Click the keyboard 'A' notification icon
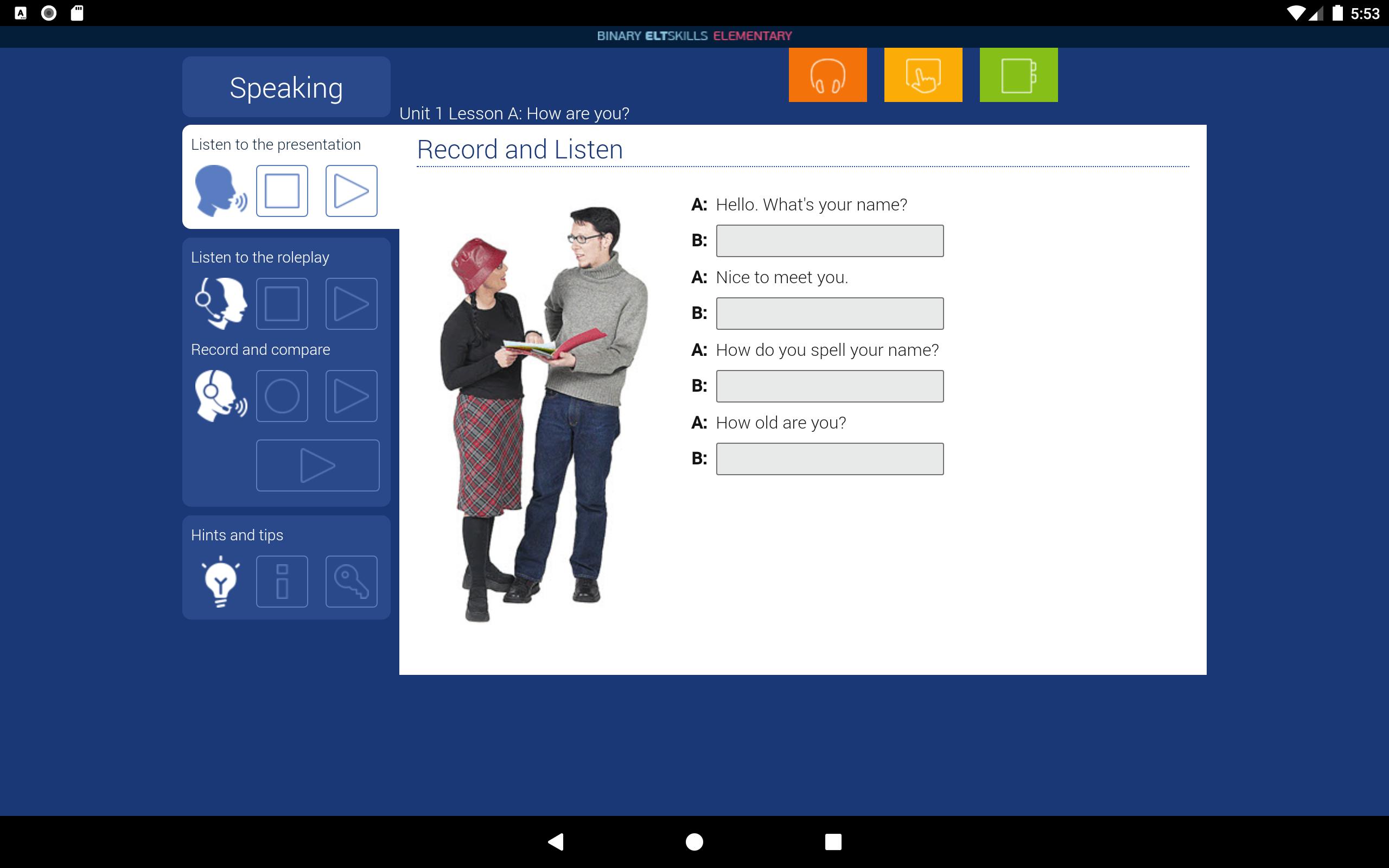Viewport: 1389px width, 868px height. [21, 13]
